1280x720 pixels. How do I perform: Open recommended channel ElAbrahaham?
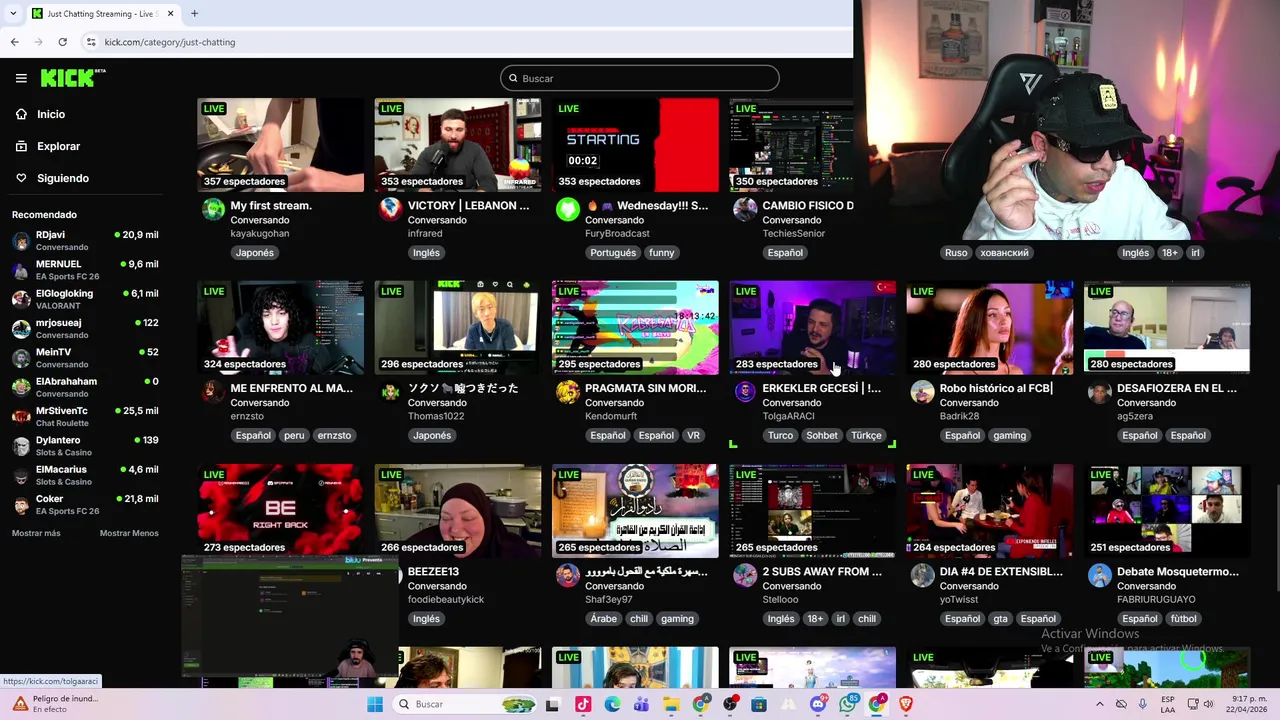[x=85, y=387]
